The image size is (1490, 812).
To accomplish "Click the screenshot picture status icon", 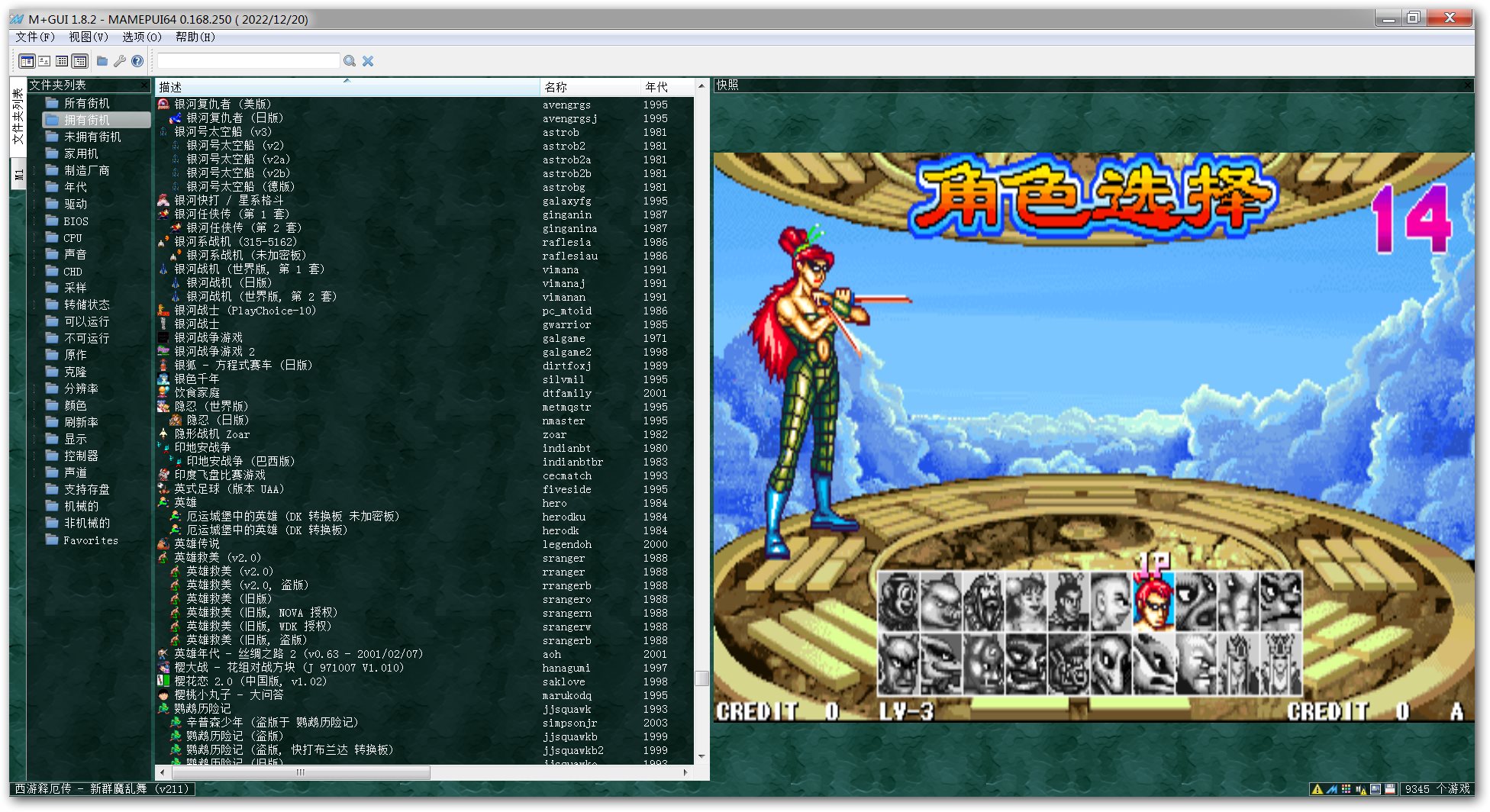I will [x=1376, y=789].
